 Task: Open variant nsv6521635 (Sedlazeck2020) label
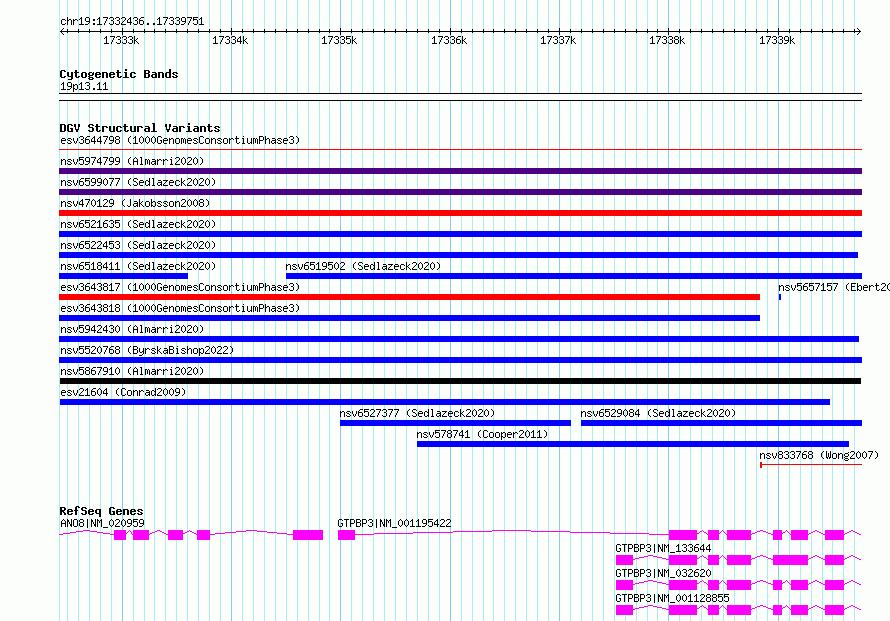pos(138,224)
